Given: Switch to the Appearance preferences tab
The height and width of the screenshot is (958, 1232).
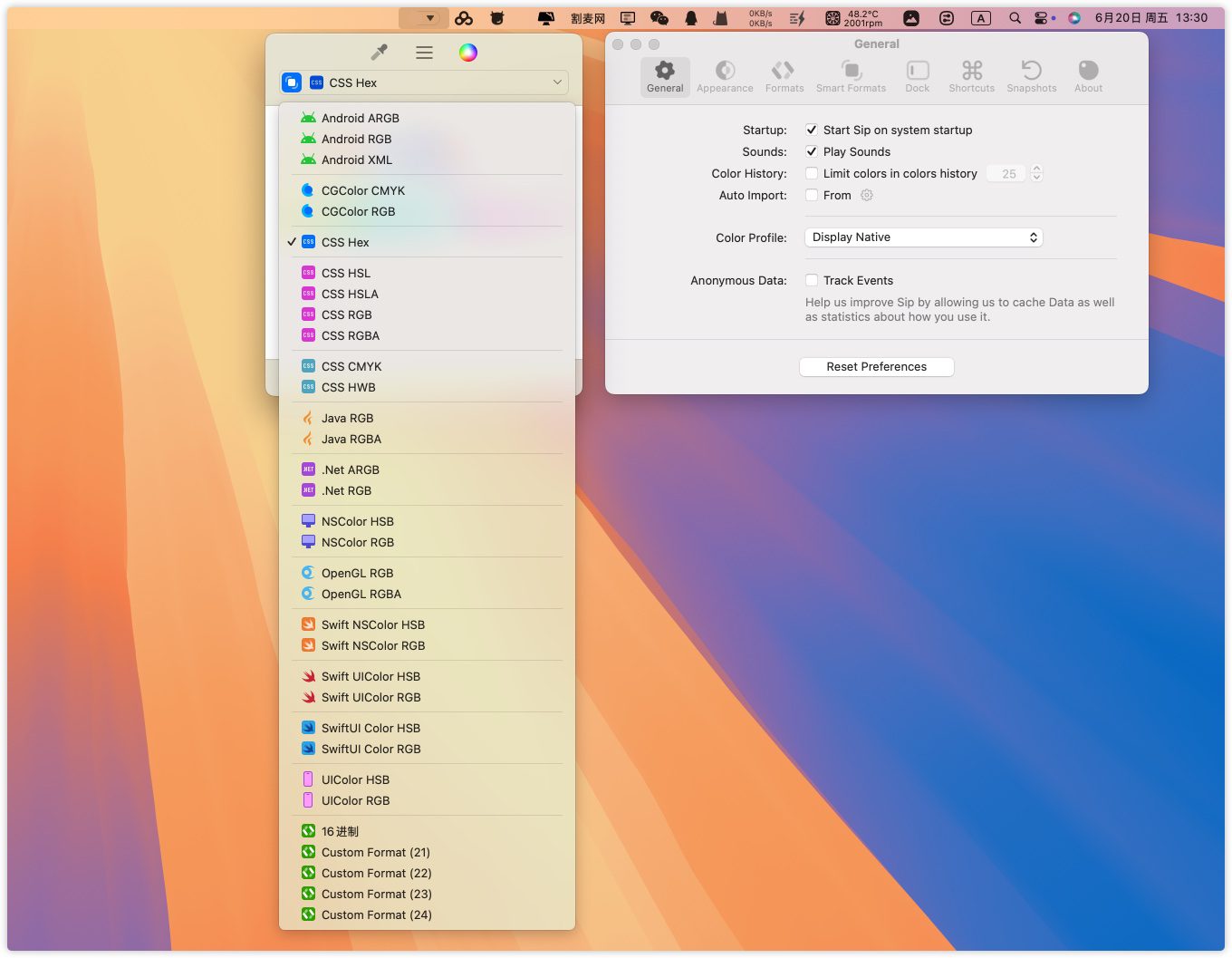Looking at the screenshot, I should (725, 76).
